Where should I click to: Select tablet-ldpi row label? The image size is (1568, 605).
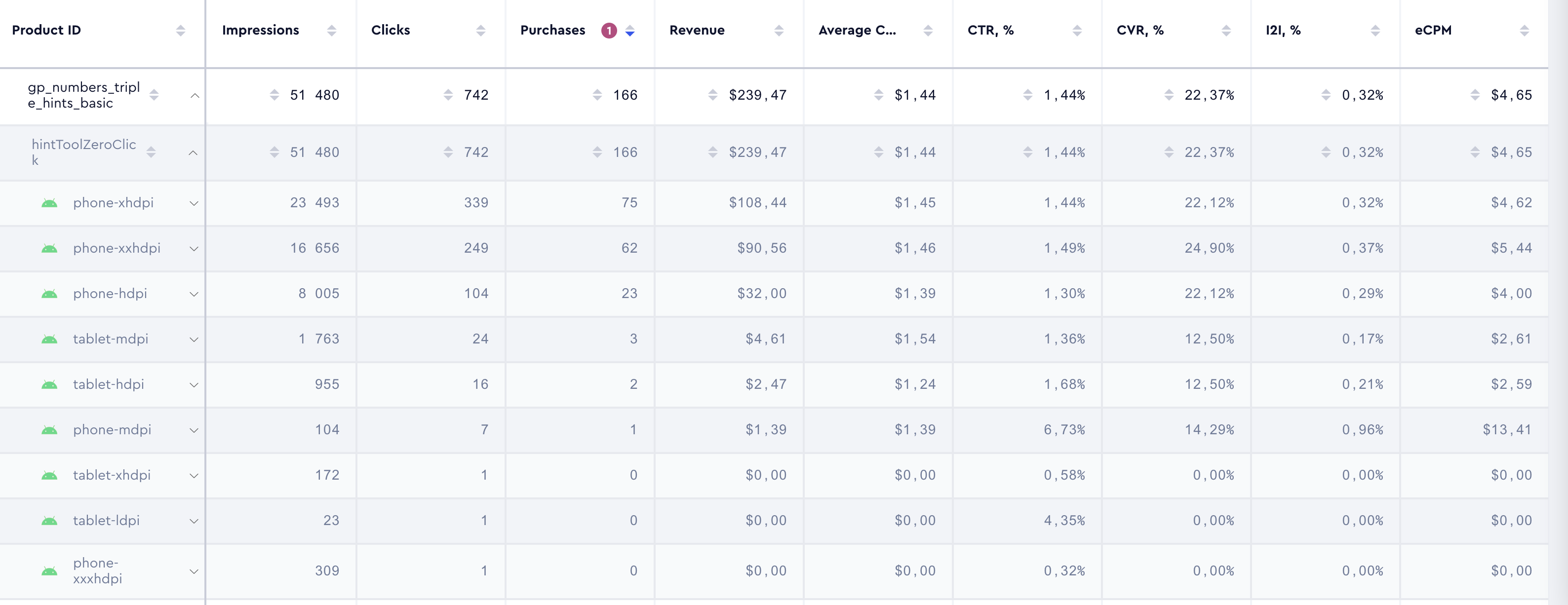click(x=106, y=521)
